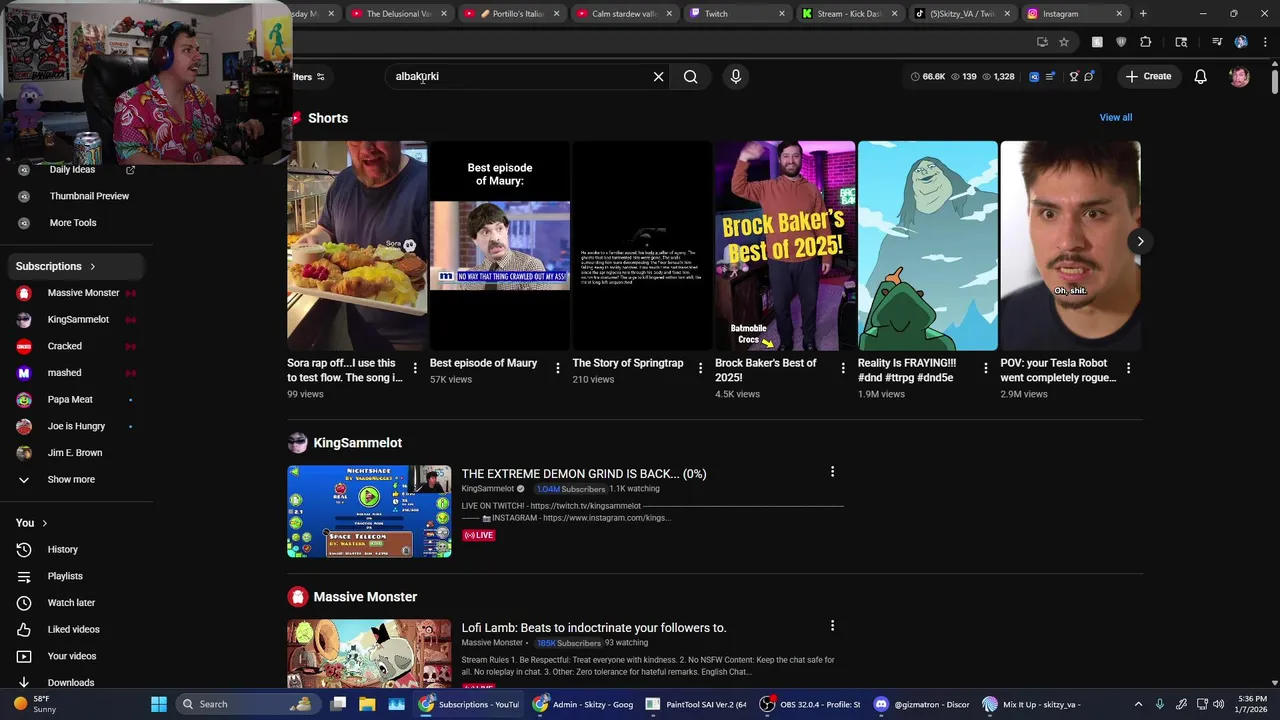Open options for POV Tesla Robot short
This screenshot has width=1280, height=720.
(x=1128, y=368)
